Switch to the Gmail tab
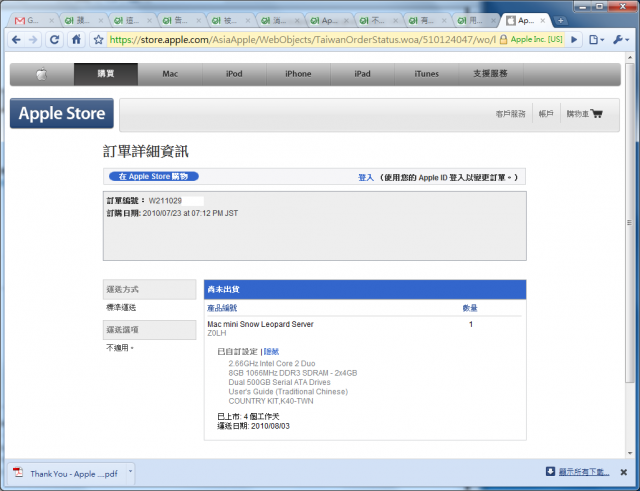 point(33,20)
